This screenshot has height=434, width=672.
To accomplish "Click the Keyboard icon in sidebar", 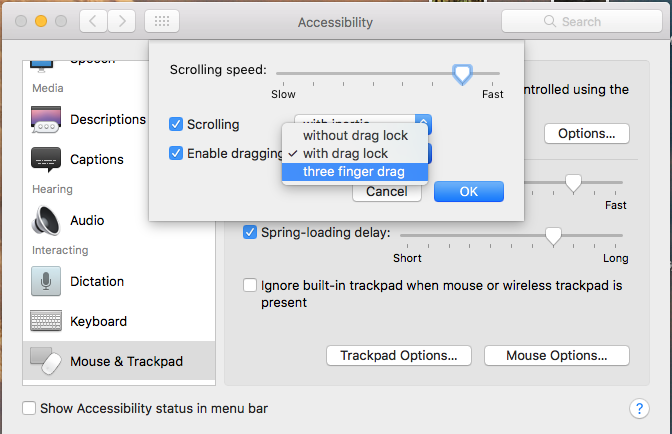I will click(46, 322).
